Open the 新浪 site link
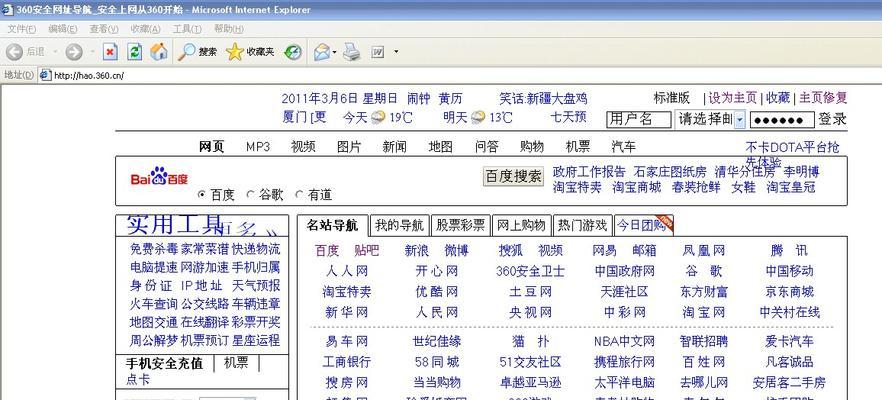This screenshot has height=400, width=882. 417,250
